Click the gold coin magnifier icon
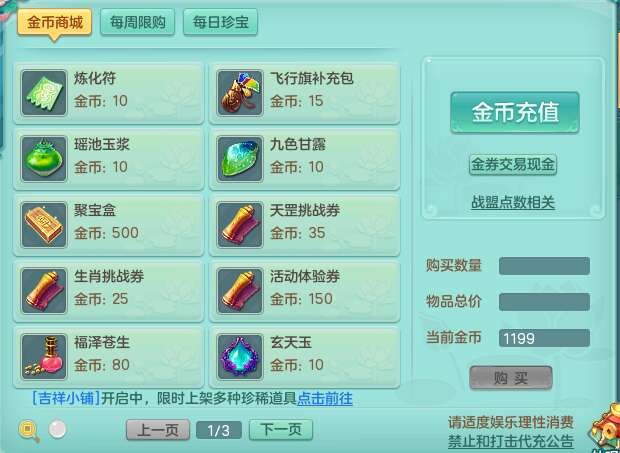The width and height of the screenshot is (620, 453). [x=29, y=430]
